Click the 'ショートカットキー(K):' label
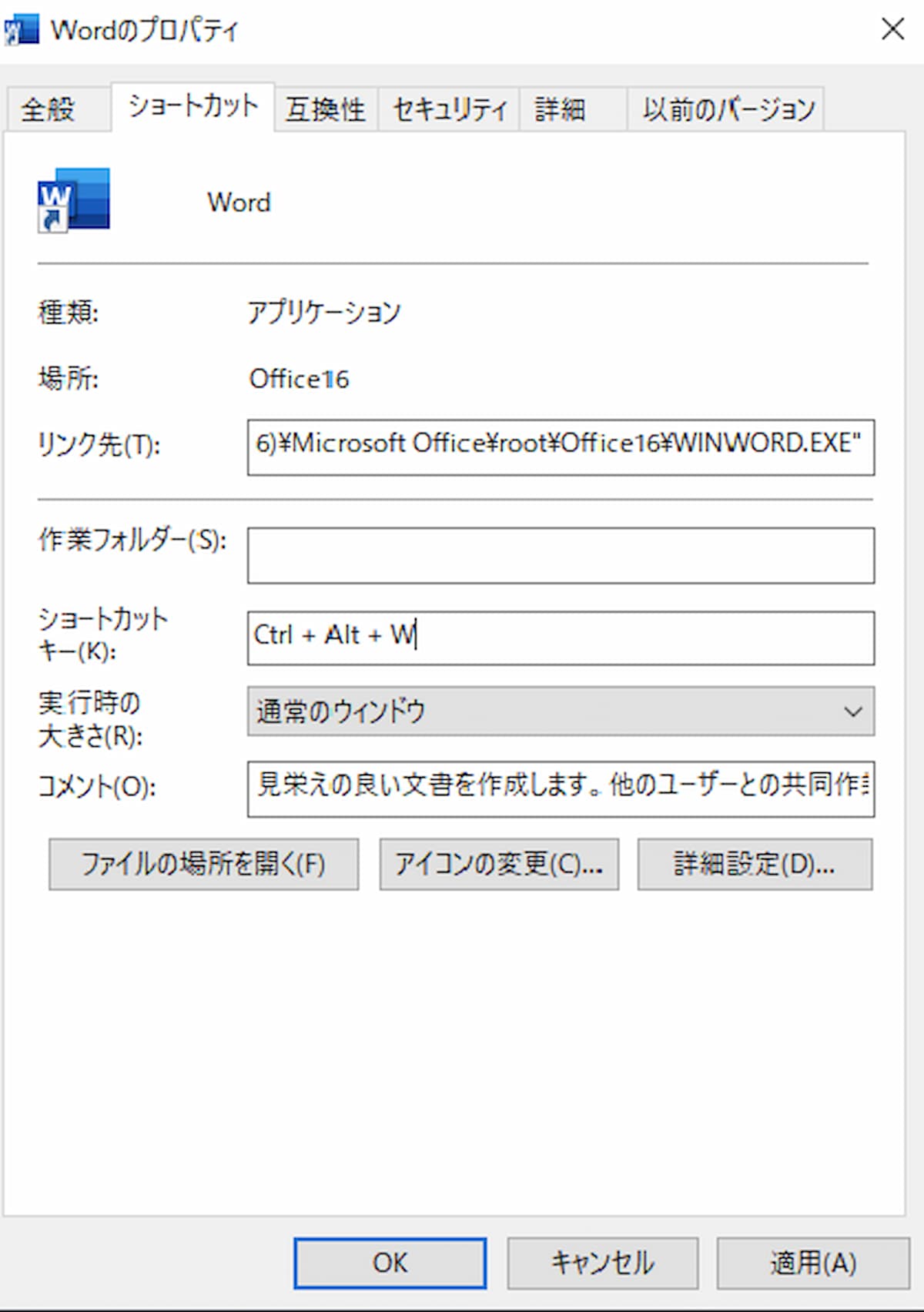 102,634
